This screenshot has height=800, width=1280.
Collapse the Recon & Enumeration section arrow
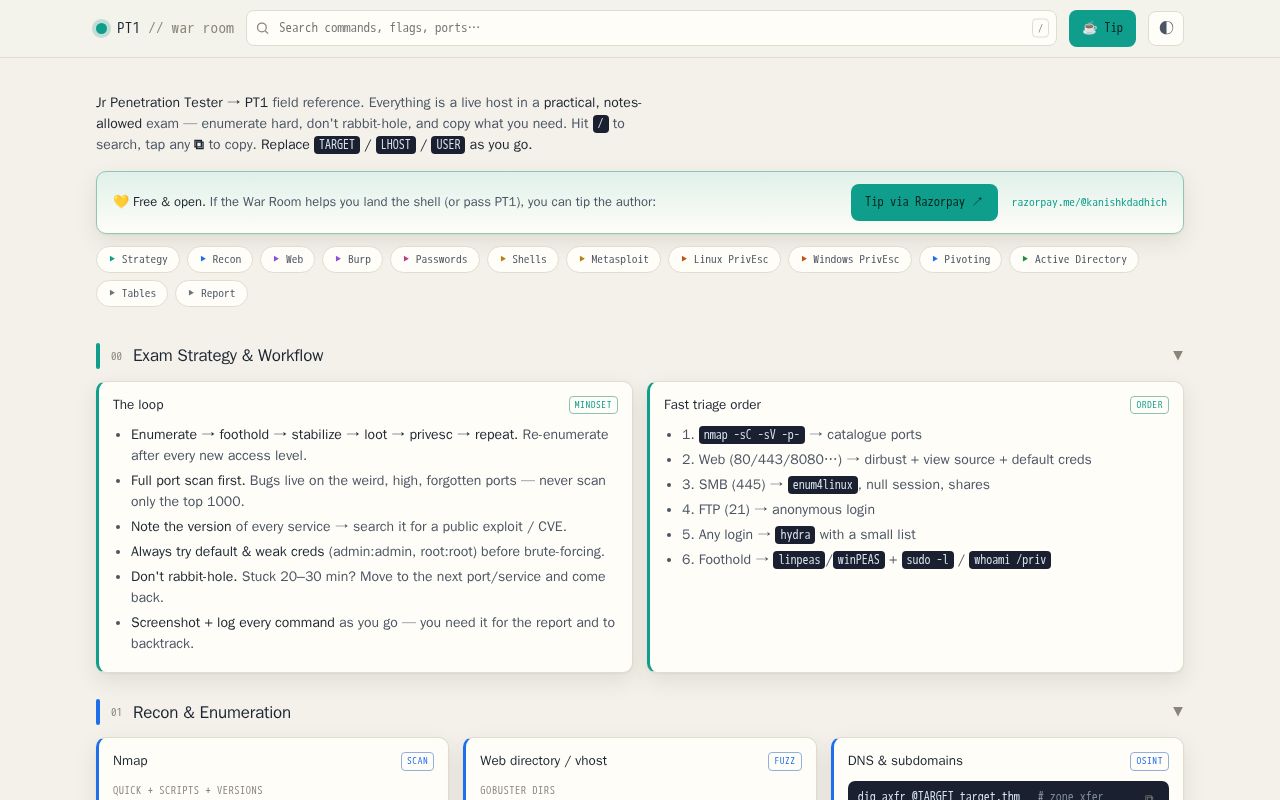tap(1178, 711)
